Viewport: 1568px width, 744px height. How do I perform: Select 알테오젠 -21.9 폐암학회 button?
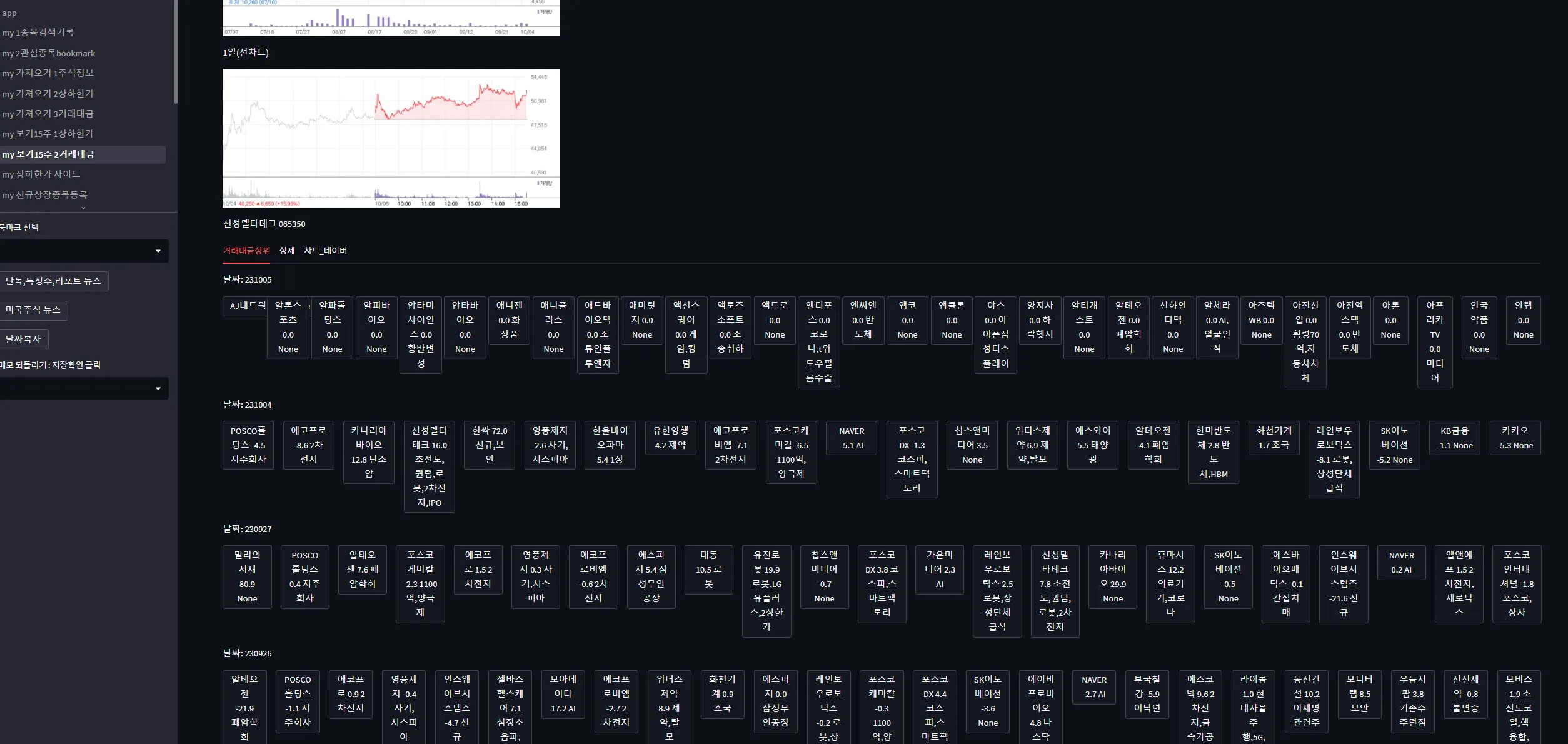(x=244, y=707)
